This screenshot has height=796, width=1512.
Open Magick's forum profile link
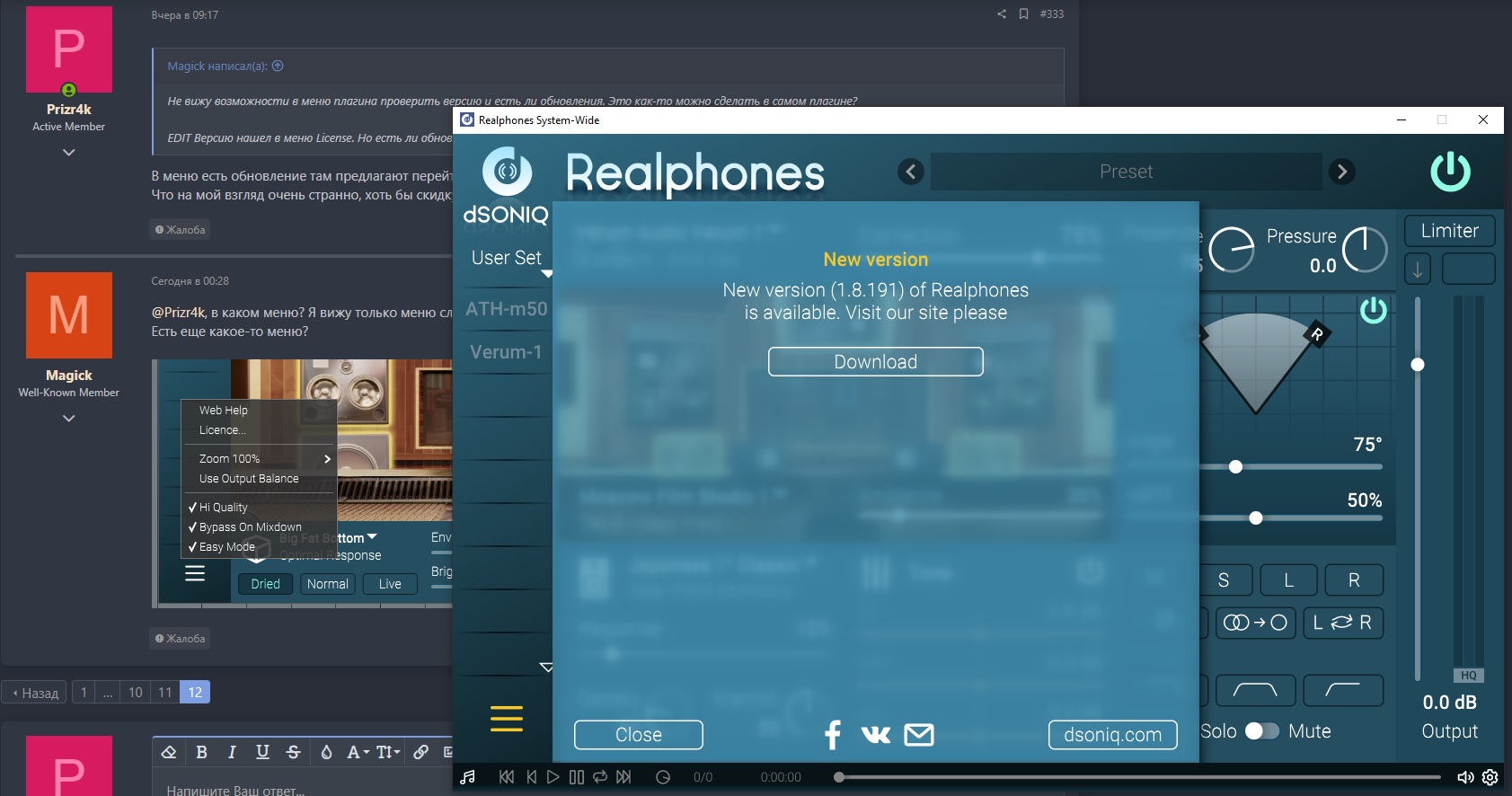pos(69,376)
